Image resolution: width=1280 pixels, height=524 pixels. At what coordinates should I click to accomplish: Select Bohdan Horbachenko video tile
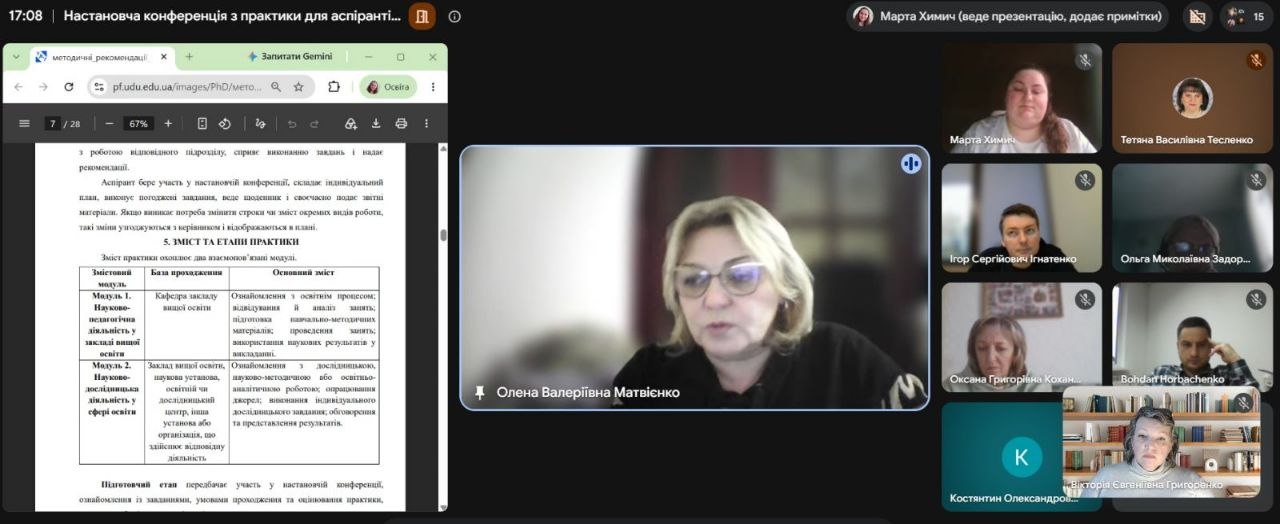click(1192, 336)
